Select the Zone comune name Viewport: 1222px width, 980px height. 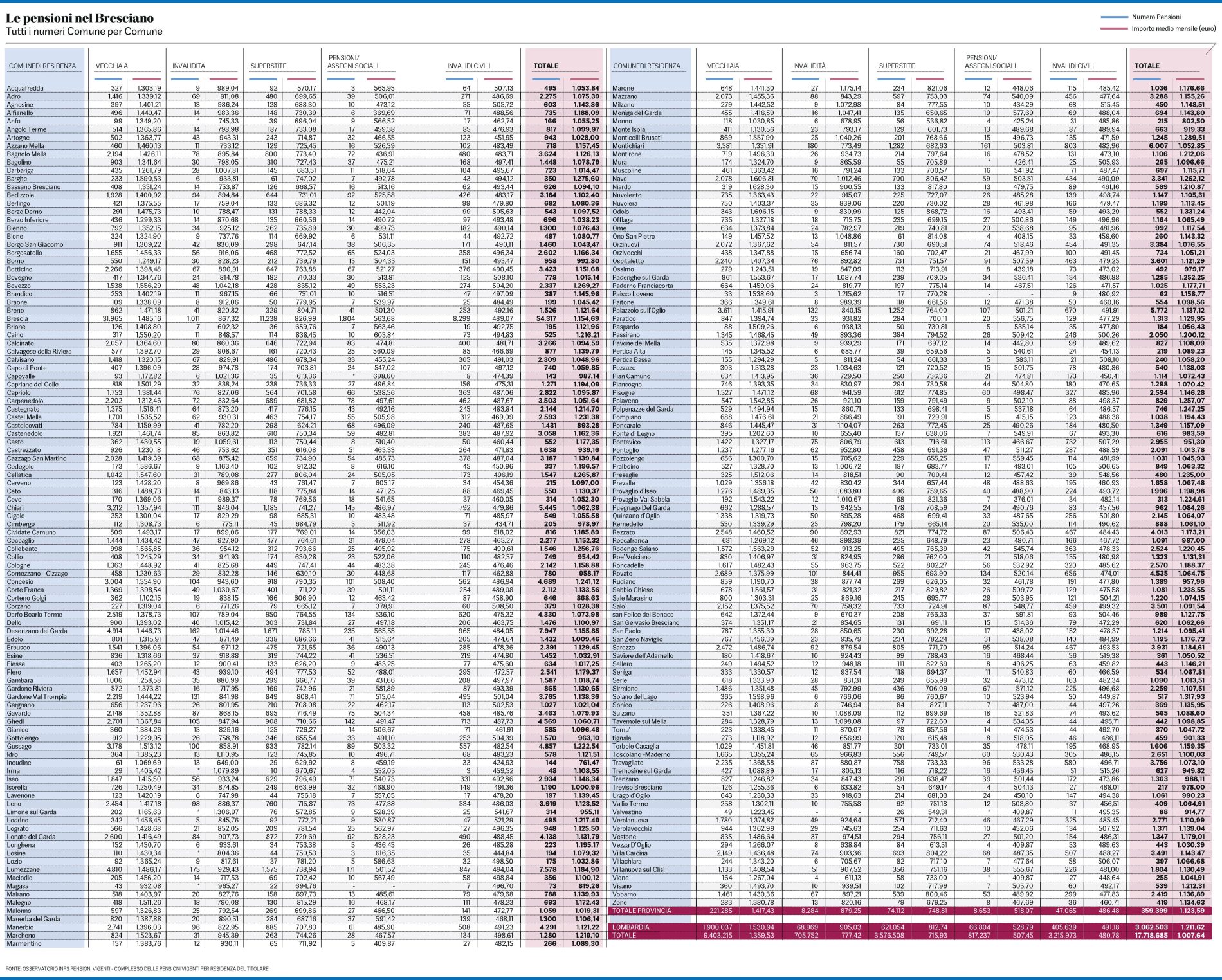620,902
